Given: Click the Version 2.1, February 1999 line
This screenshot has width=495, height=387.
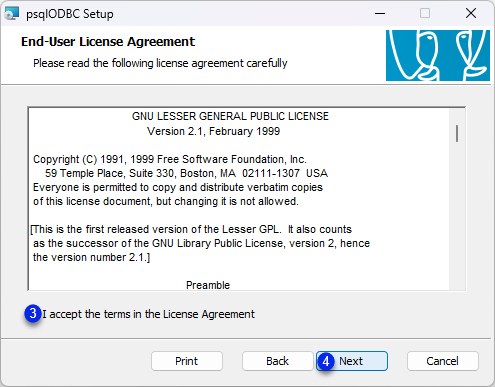Looking at the screenshot, I should 214,131.
